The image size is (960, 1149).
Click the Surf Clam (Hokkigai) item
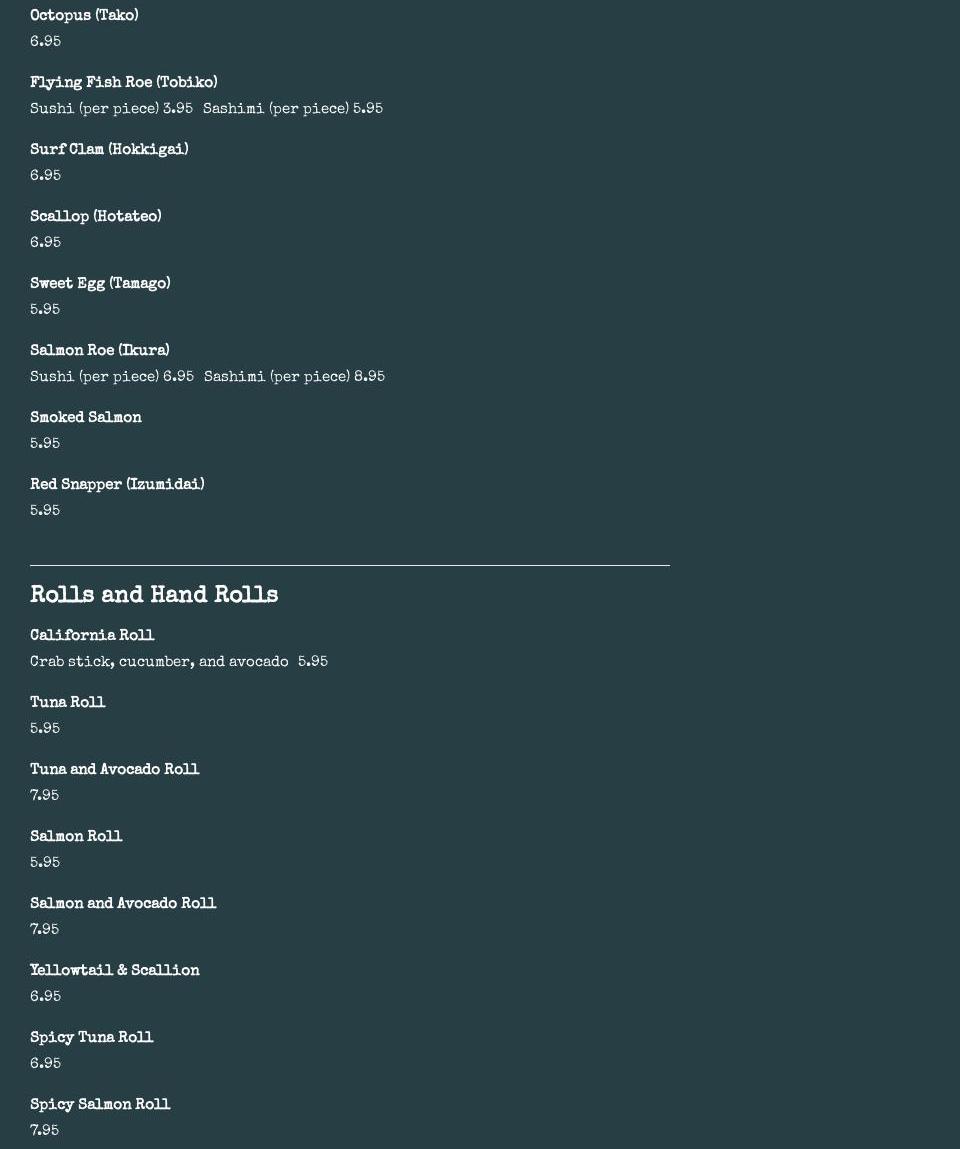109,150
